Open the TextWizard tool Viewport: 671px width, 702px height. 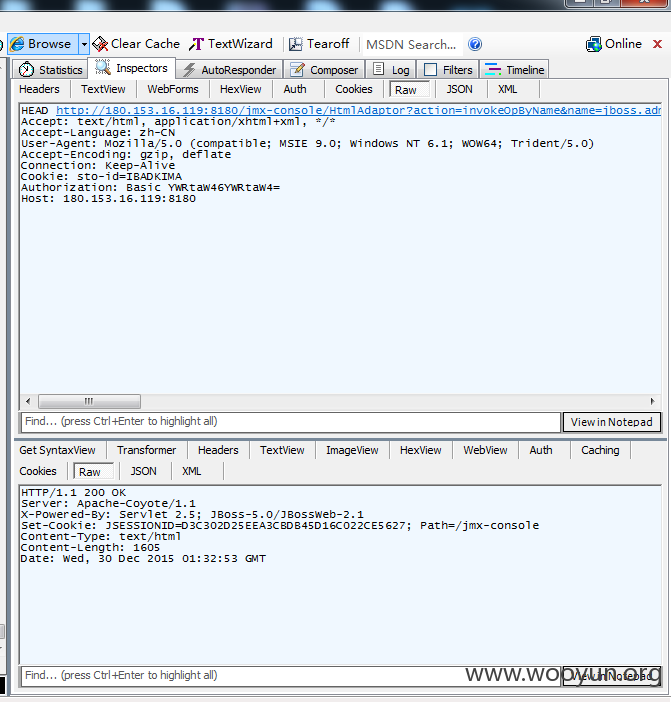(x=231, y=44)
